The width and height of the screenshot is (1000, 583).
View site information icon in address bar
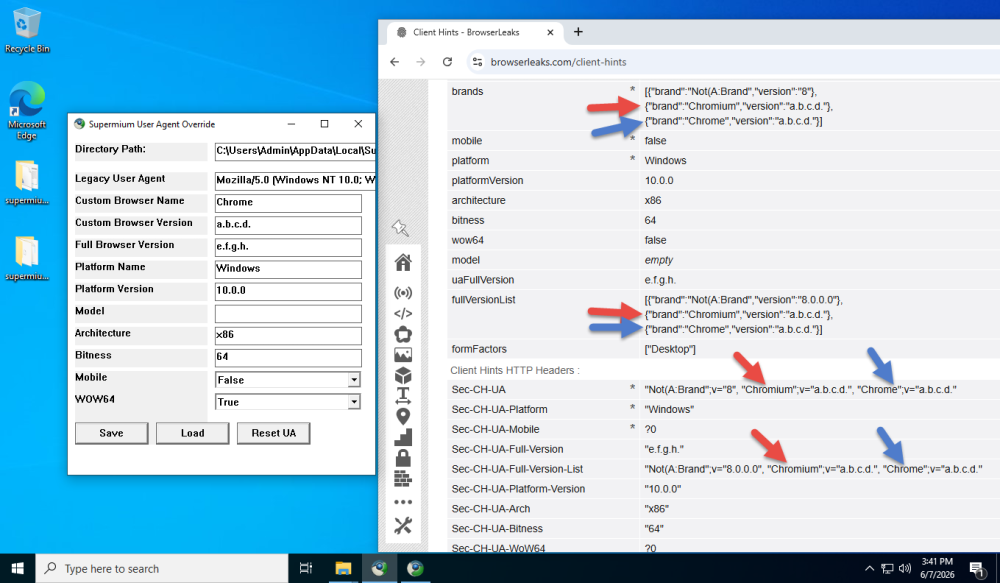point(477,62)
